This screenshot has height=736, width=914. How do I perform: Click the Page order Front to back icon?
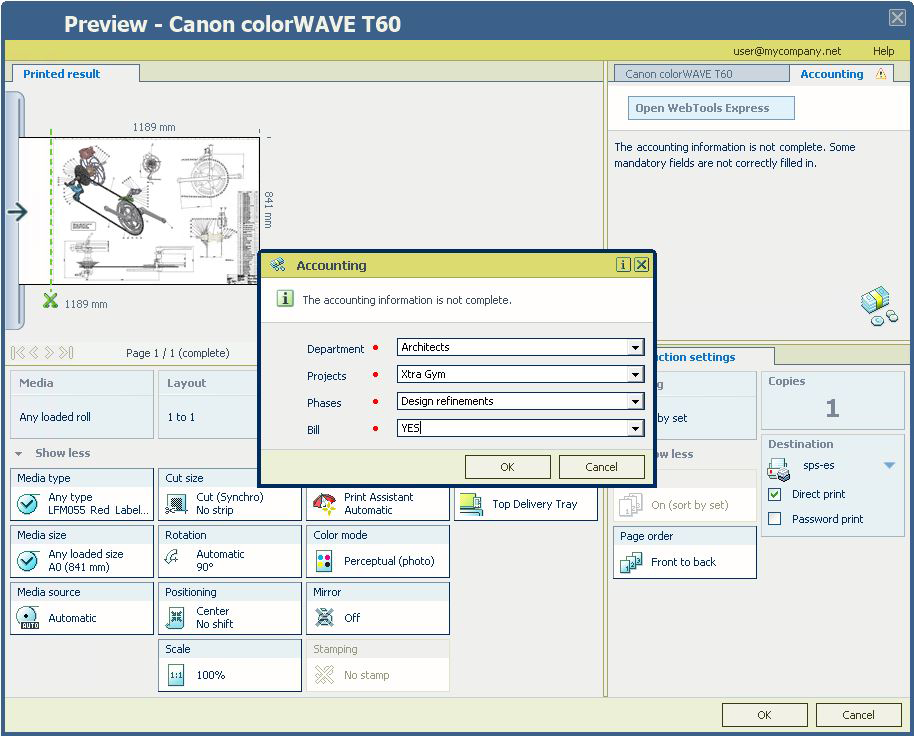[x=631, y=562]
